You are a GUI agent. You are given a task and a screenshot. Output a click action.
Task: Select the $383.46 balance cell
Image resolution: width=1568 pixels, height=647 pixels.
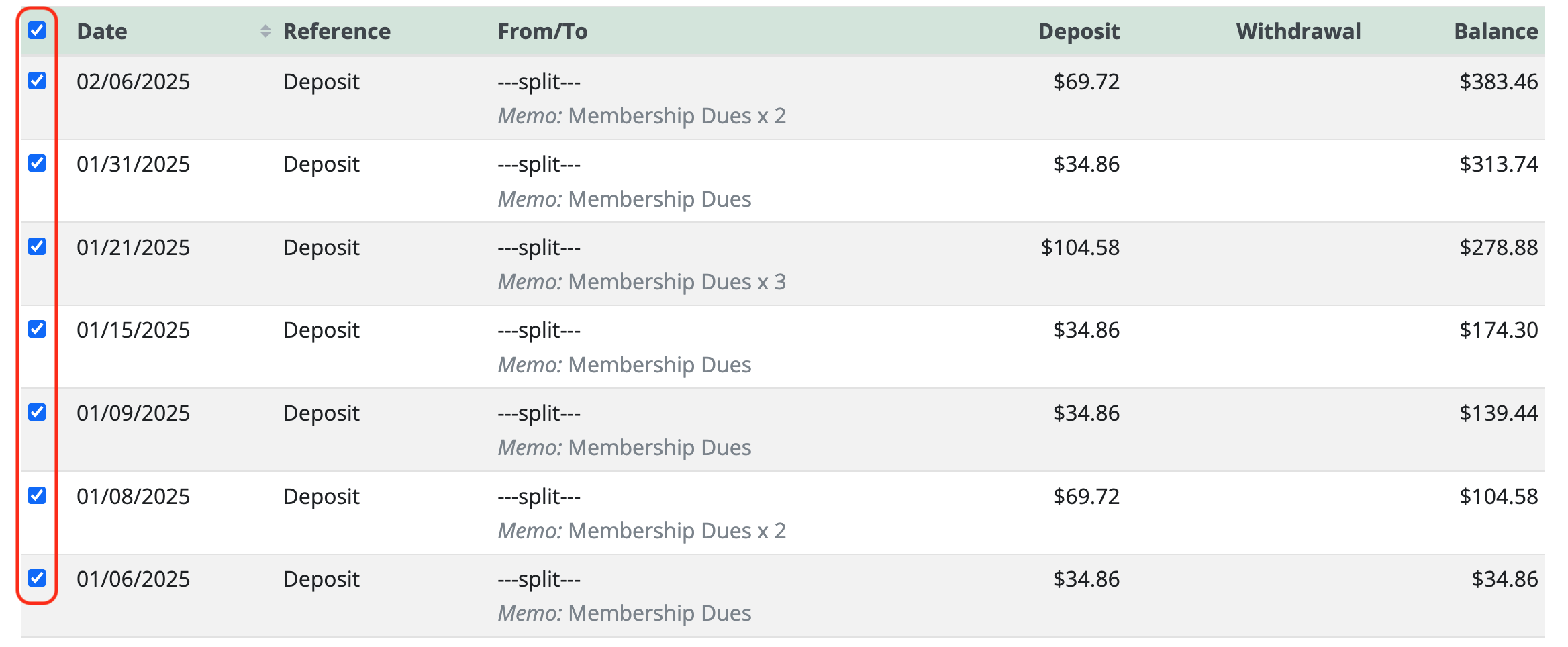point(1499,82)
